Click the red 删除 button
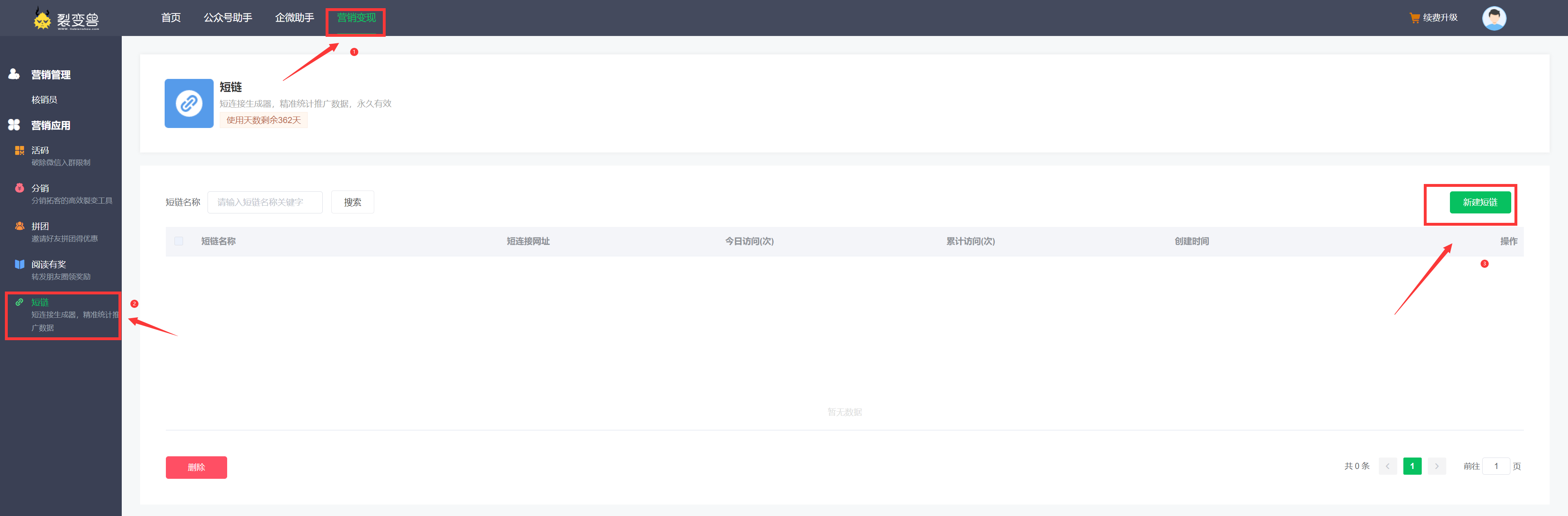 coord(196,467)
